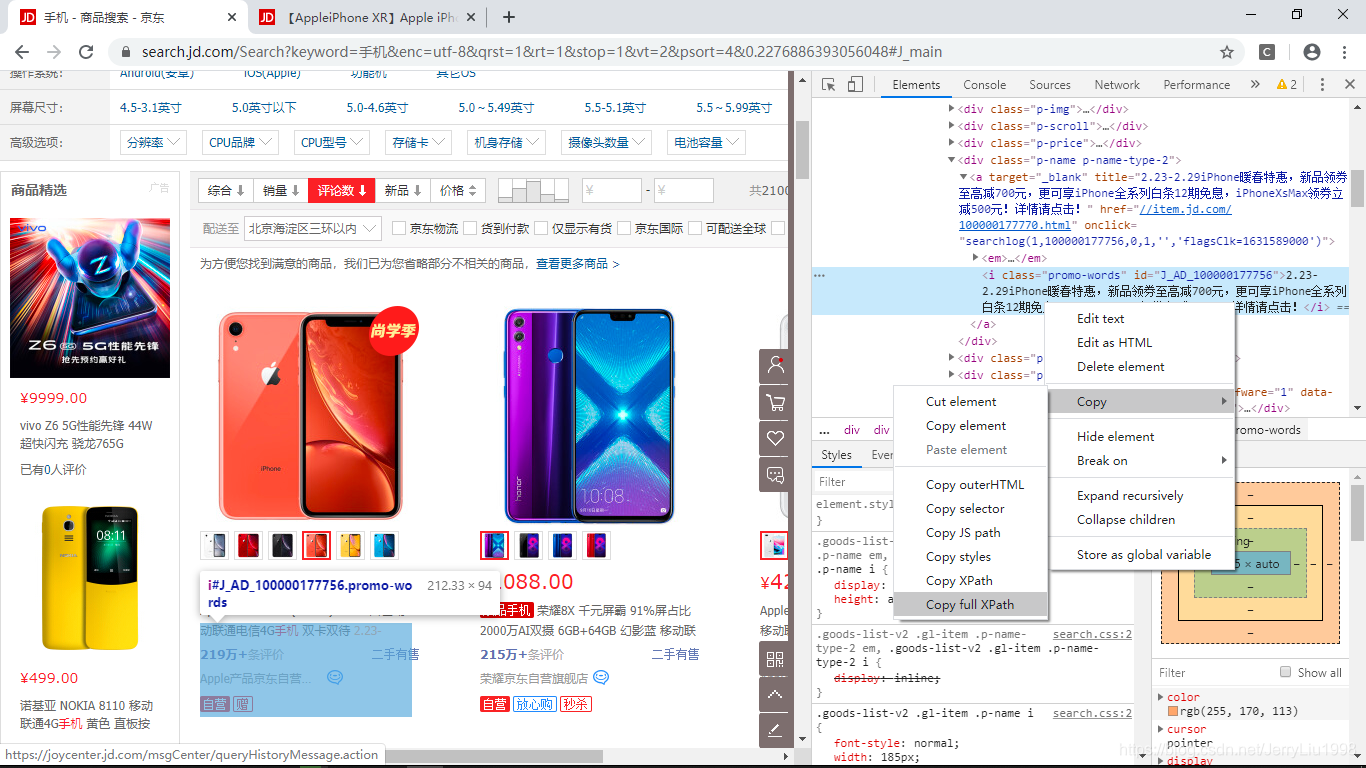Switch to the Network tab in DevTools
This screenshot has height=768, width=1366.
point(1117,85)
